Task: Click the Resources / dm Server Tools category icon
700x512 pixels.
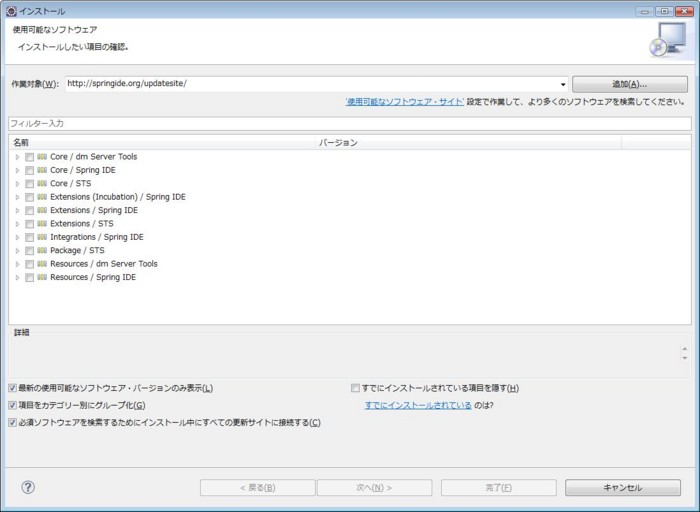Action: tap(42, 264)
